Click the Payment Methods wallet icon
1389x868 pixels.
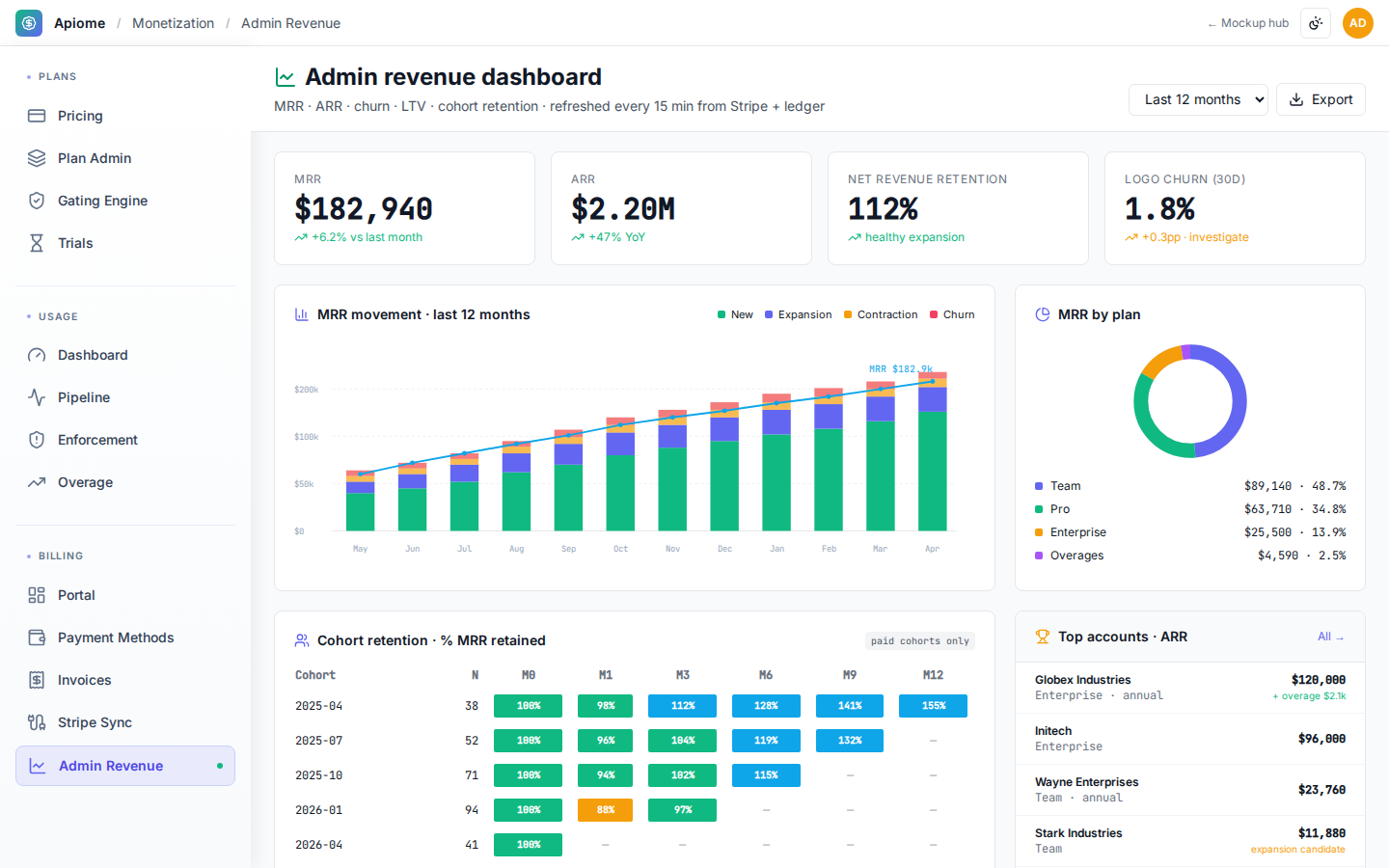coord(37,637)
